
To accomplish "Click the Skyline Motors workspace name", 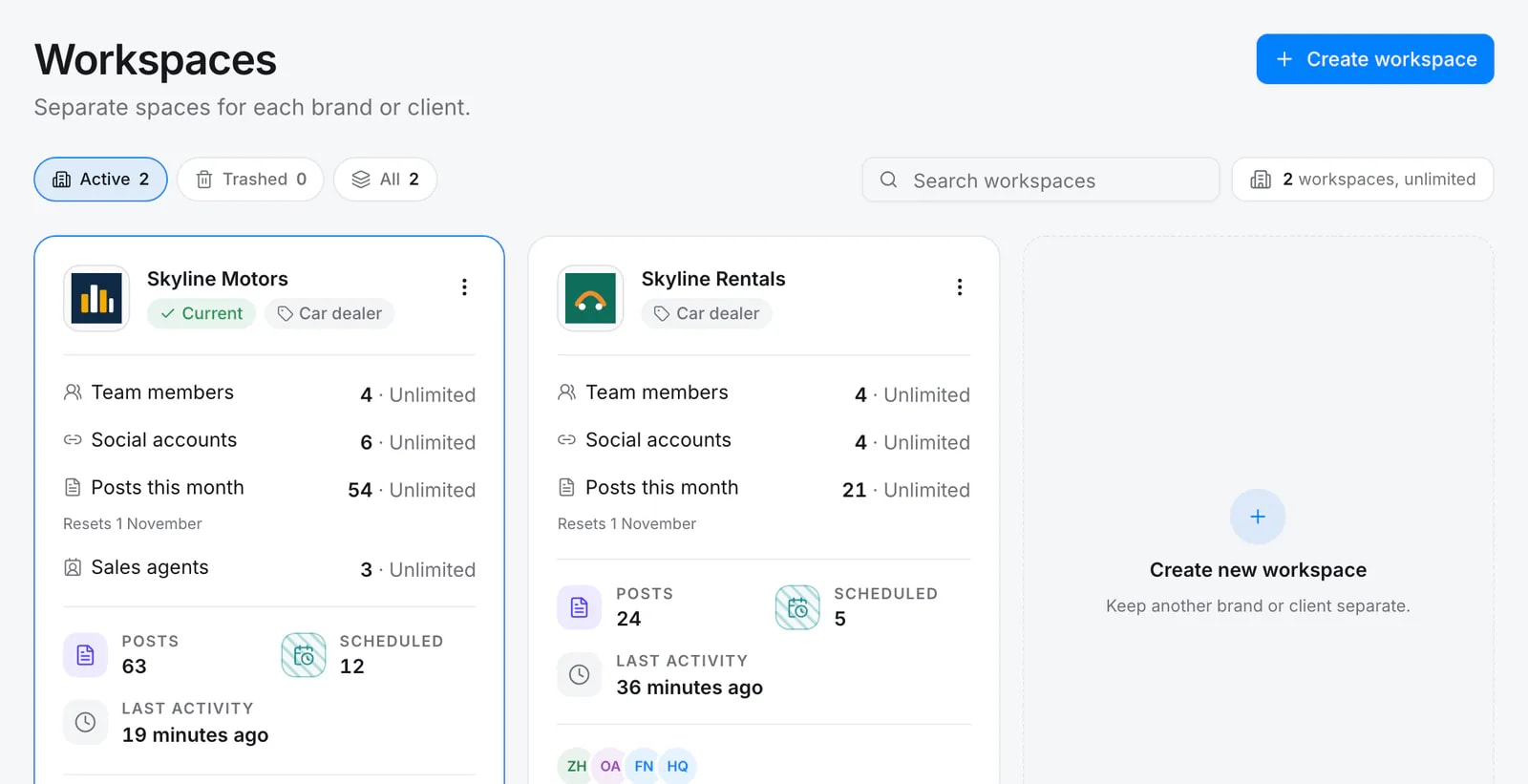I will point(218,279).
